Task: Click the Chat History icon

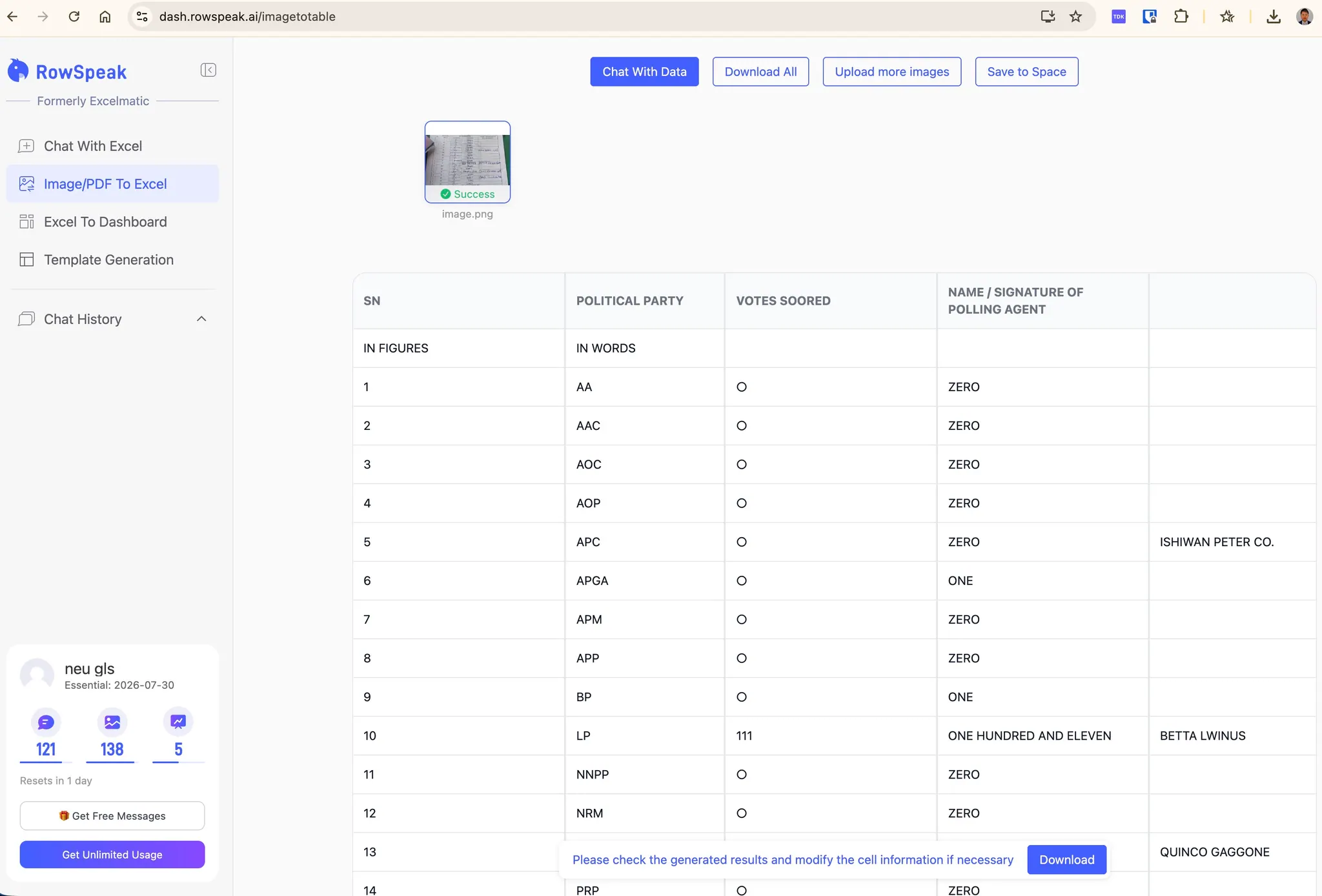Action: pos(26,319)
